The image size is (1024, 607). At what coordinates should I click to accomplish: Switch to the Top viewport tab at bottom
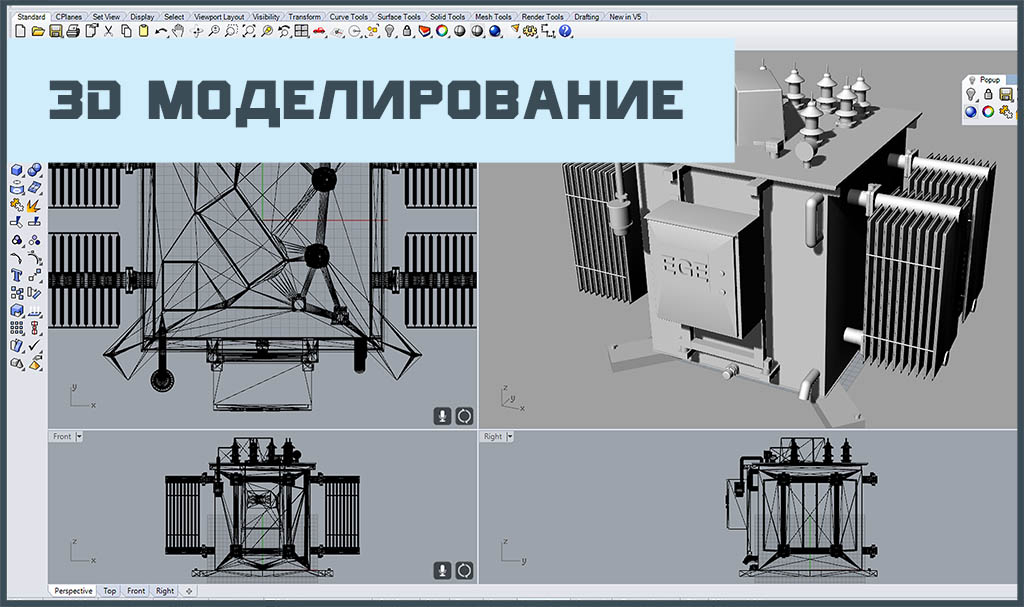109,591
